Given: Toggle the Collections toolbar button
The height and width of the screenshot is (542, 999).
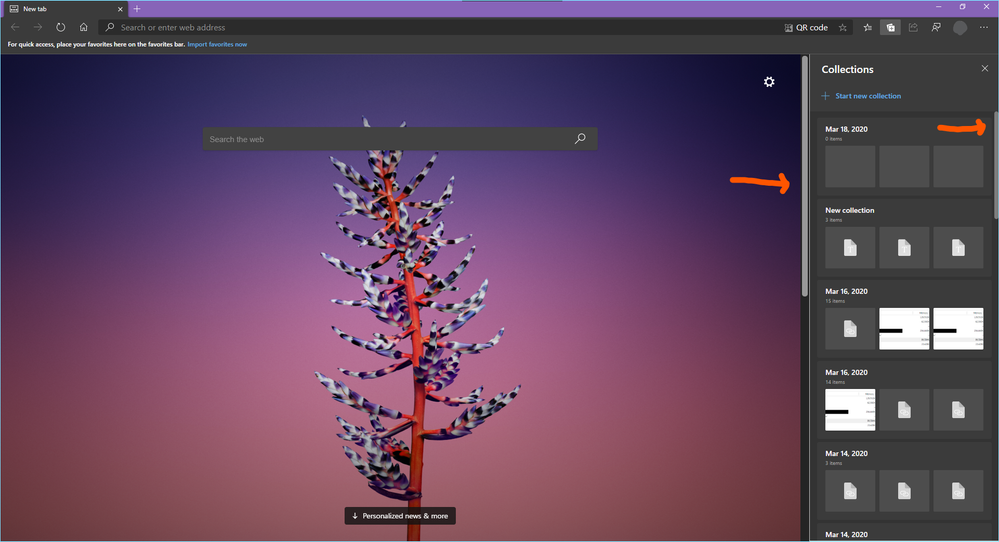Looking at the screenshot, I should [x=890, y=27].
